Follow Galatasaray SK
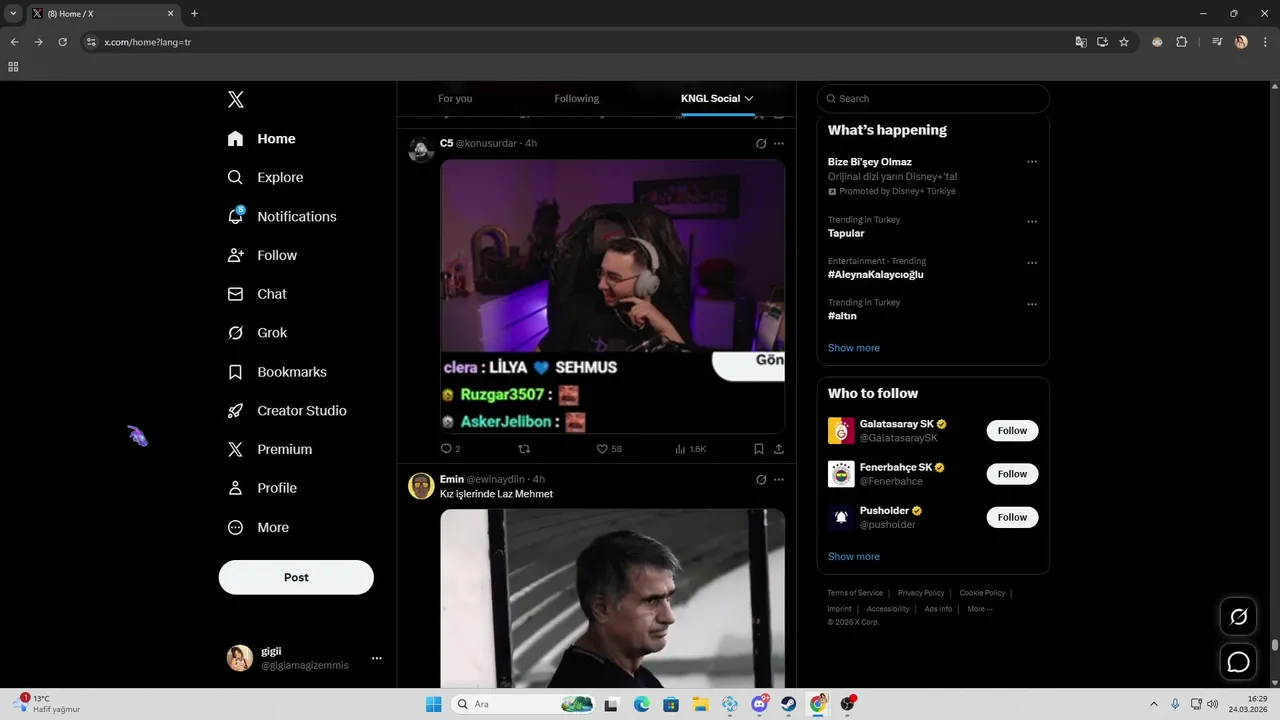Image resolution: width=1280 pixels, height=720 pixels. 1012,431
